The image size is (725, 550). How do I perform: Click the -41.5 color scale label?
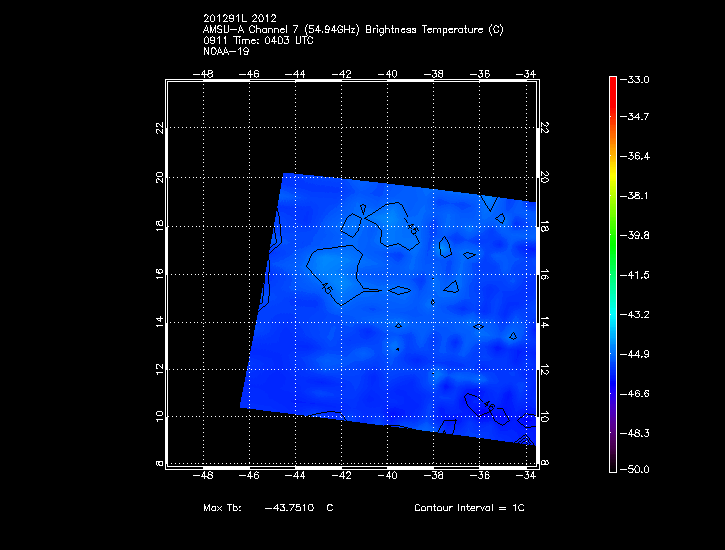pyautogui.click(x=637, y=274)
